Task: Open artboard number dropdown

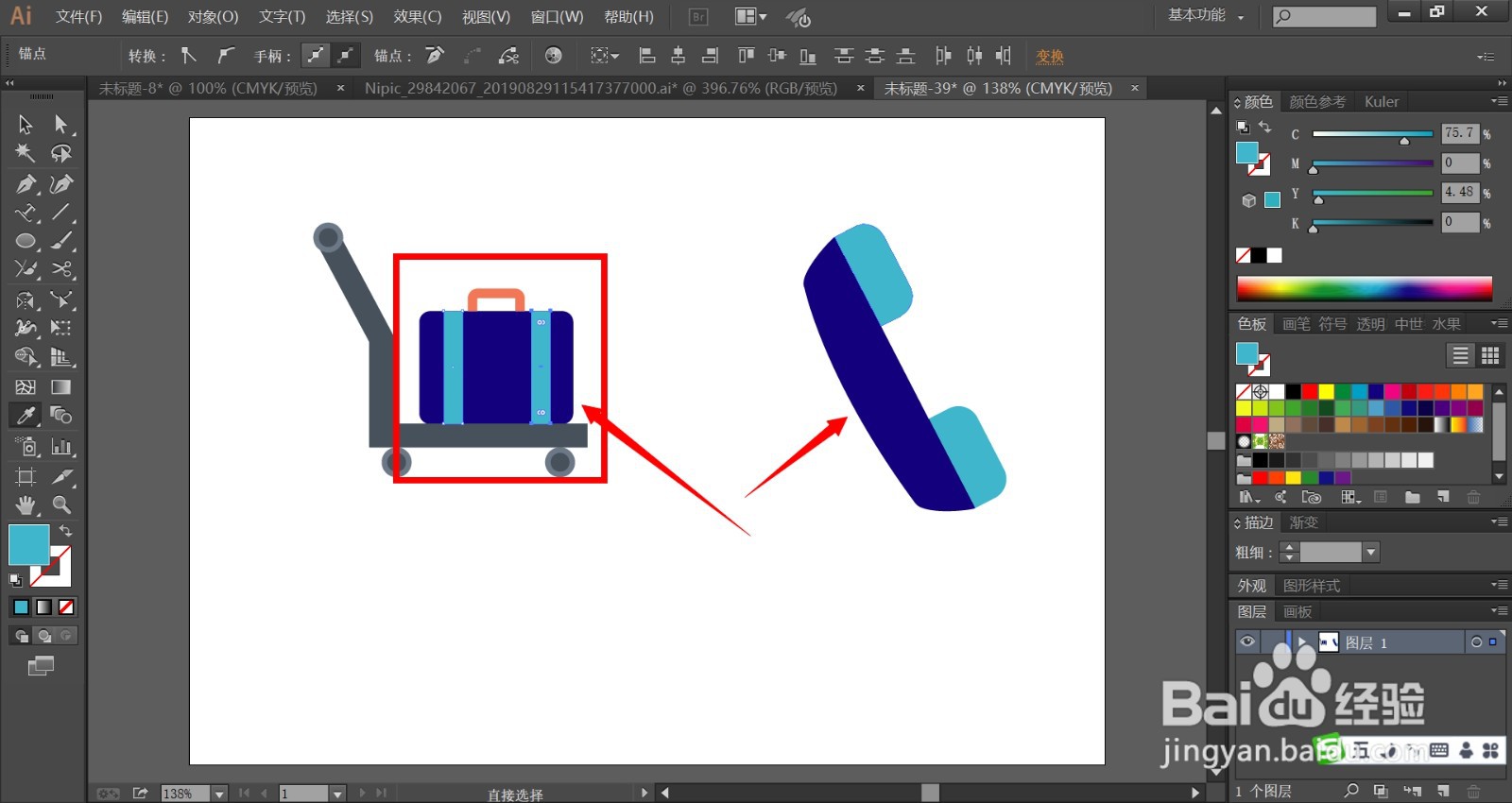Action: pyautogui.click(x=337, y=794)
